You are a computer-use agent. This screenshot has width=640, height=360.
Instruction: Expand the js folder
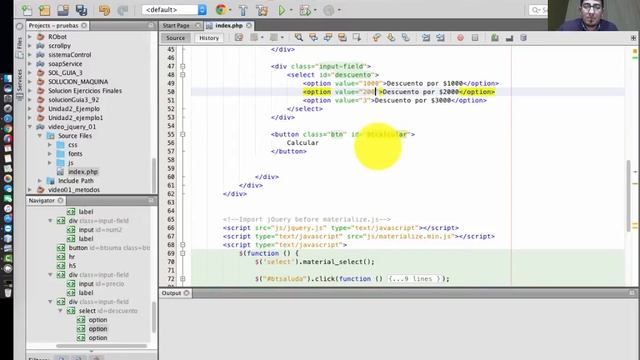click(50, 163)
